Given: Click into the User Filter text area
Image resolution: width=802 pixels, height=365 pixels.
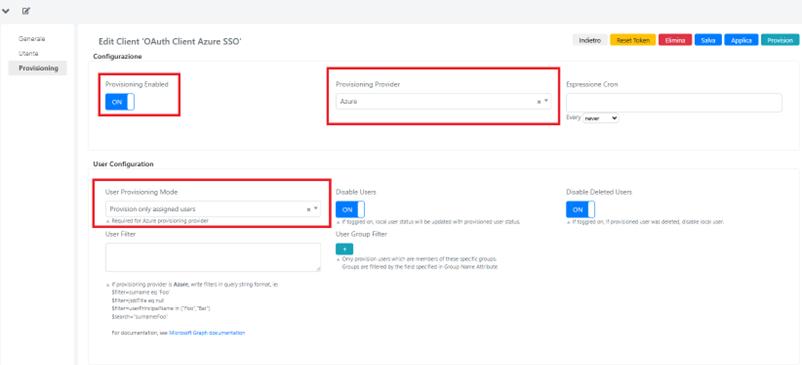Looking at the screenshot, I should click(213, 257).
